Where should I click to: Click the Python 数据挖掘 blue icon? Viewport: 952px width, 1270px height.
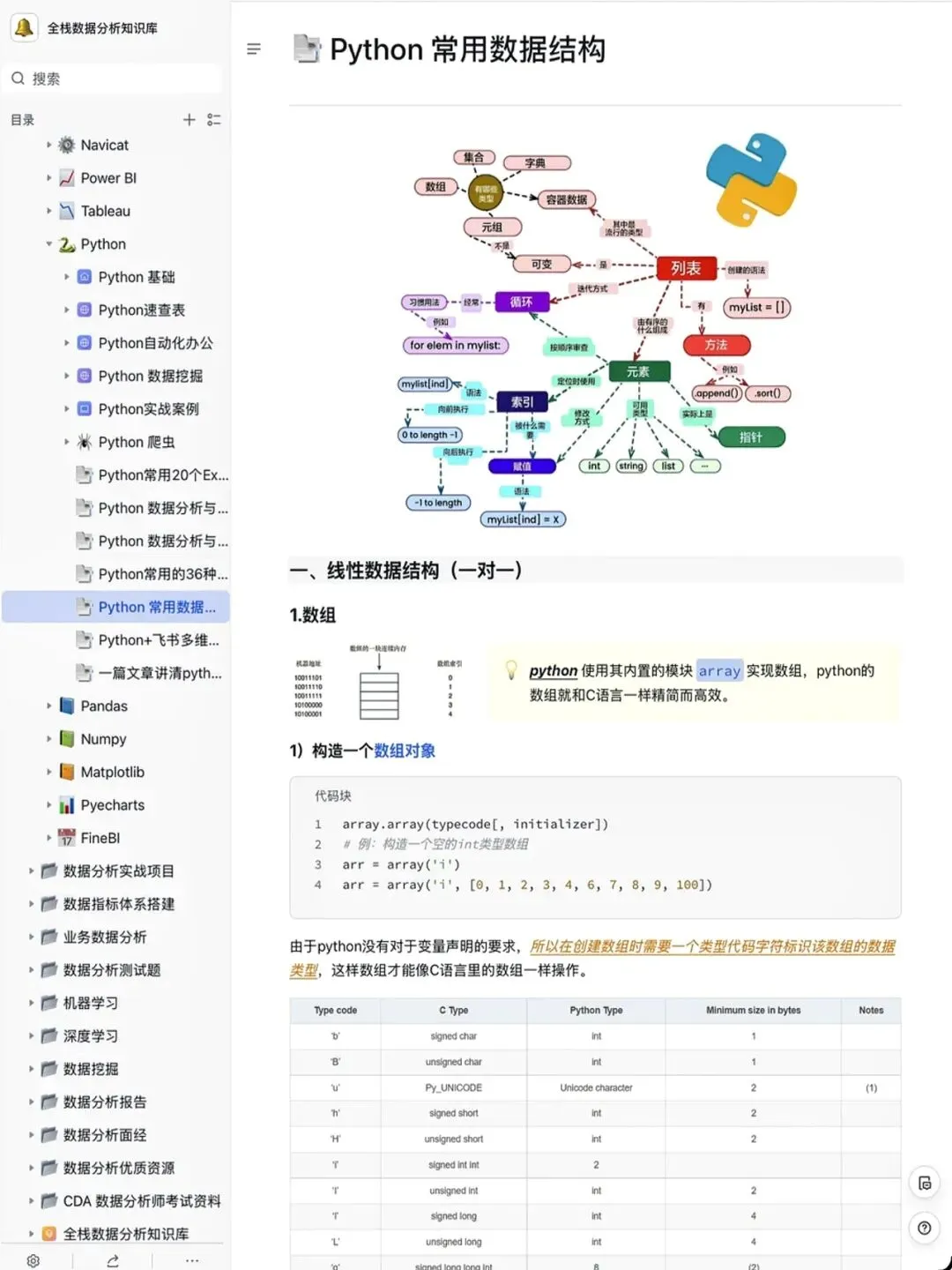click(85, 376)
